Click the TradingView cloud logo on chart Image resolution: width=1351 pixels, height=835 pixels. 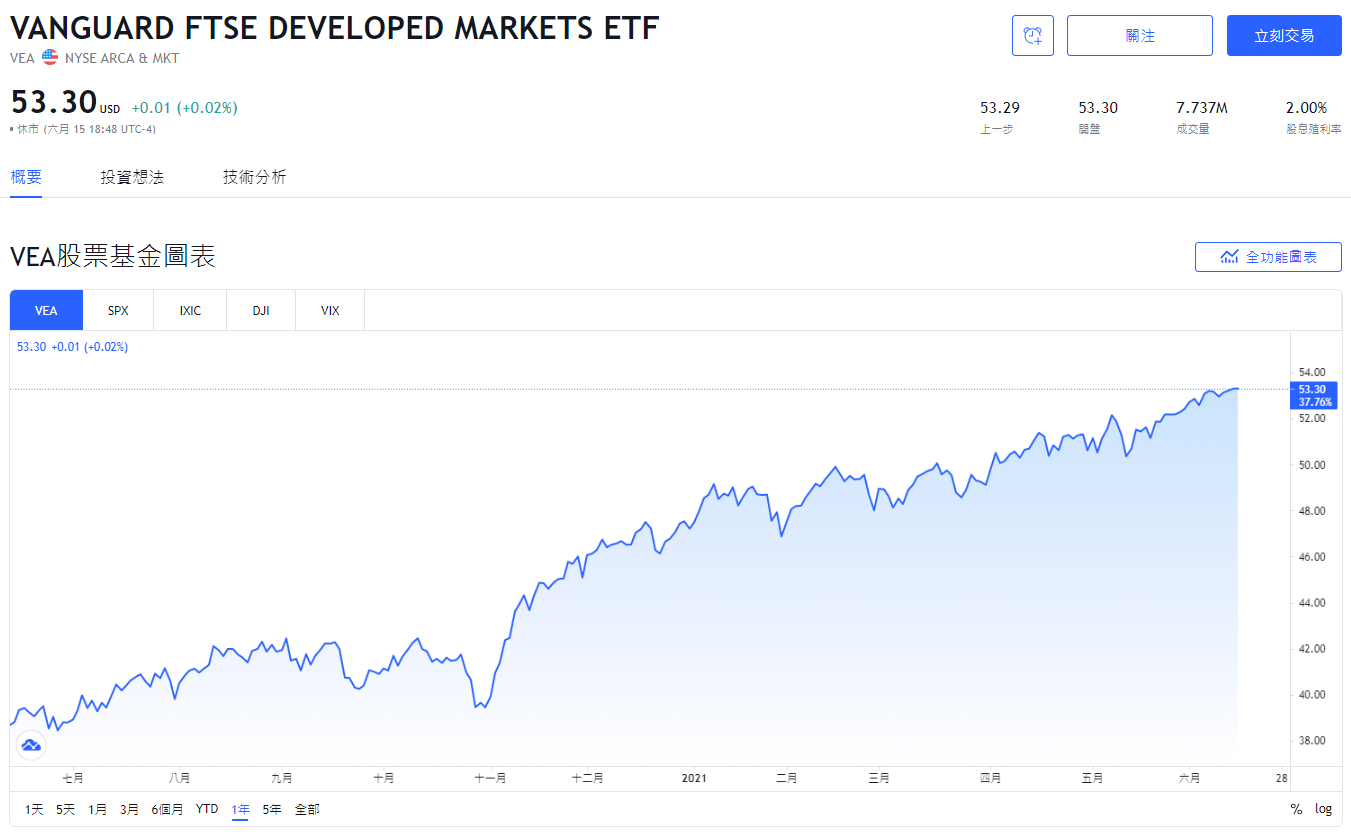[x=30, y=745]
